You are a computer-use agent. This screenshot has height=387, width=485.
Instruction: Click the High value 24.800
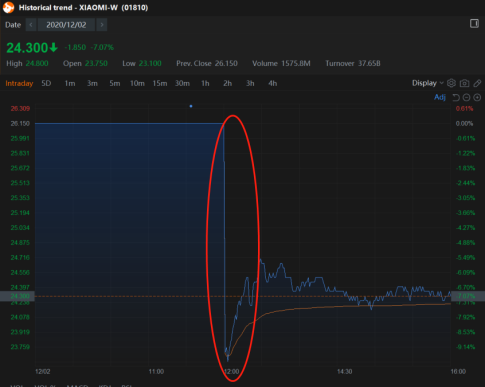(x=37, y=63)
